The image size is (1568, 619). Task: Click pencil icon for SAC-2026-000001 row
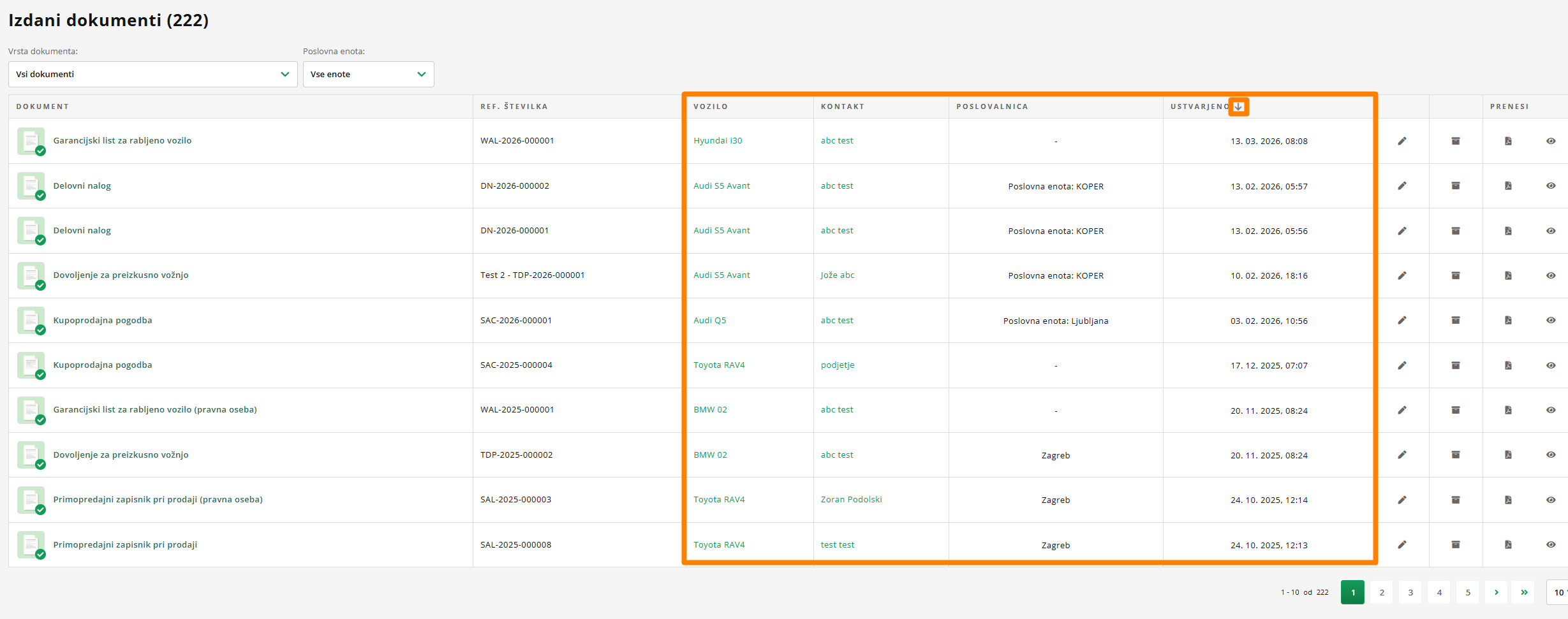pos(1402,320)
